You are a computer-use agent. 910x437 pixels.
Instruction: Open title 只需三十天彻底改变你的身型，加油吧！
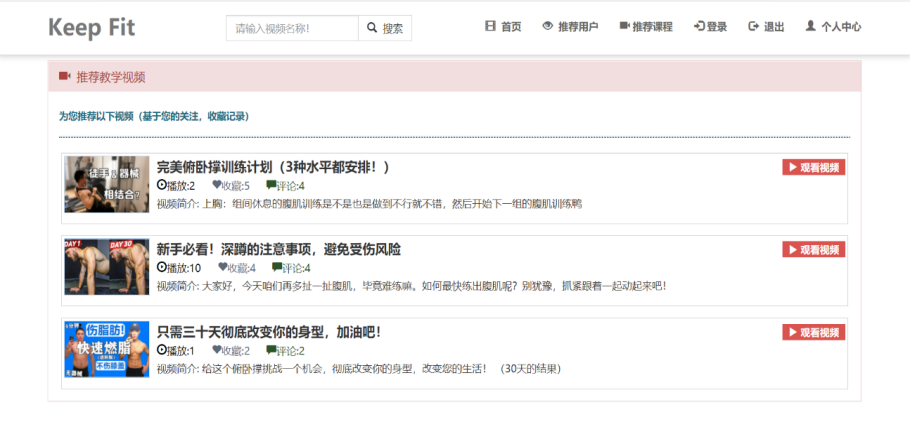pos(269,333)
